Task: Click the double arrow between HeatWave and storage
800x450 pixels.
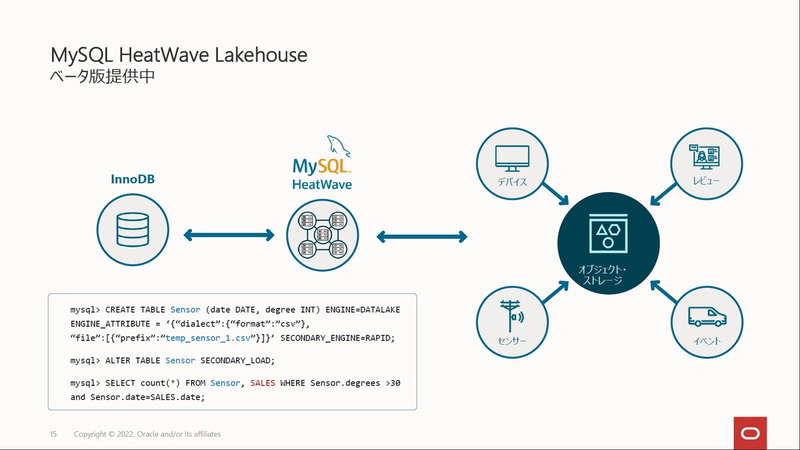Action: click(x=422, y=237)
